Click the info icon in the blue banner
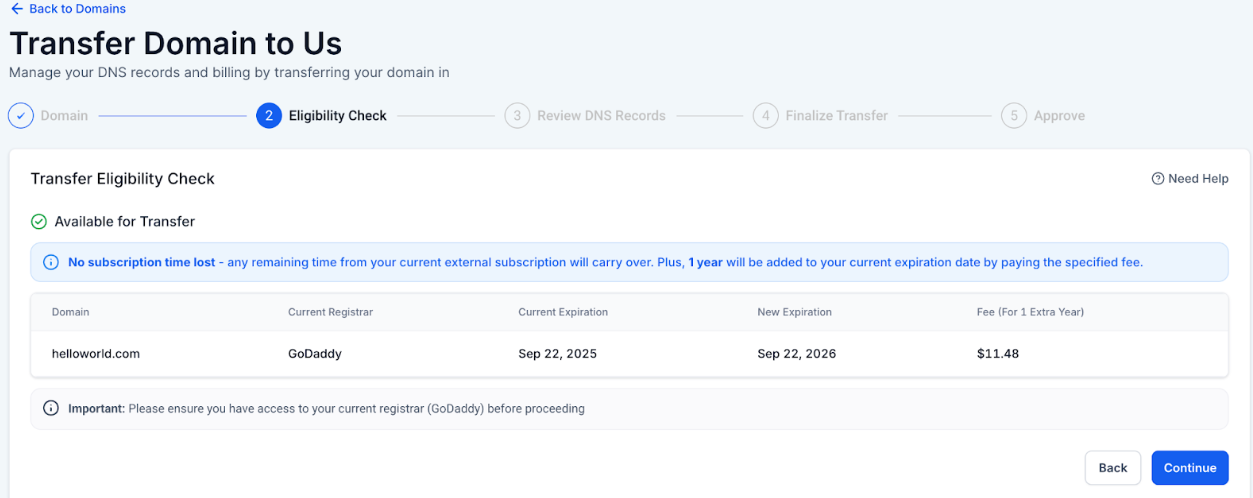1253x498 pixels. tap(51, 263)
